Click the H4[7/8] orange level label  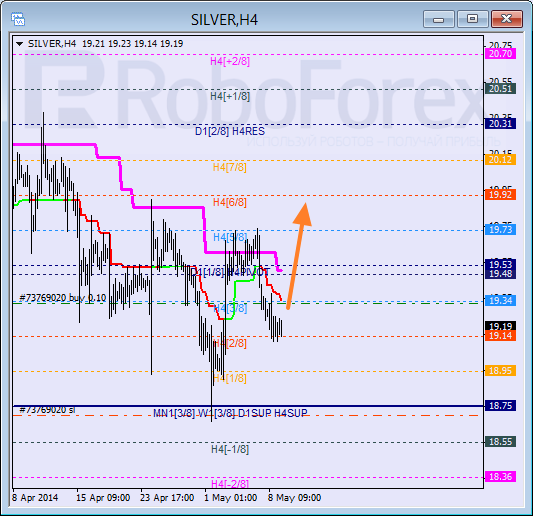coord(230,167)
